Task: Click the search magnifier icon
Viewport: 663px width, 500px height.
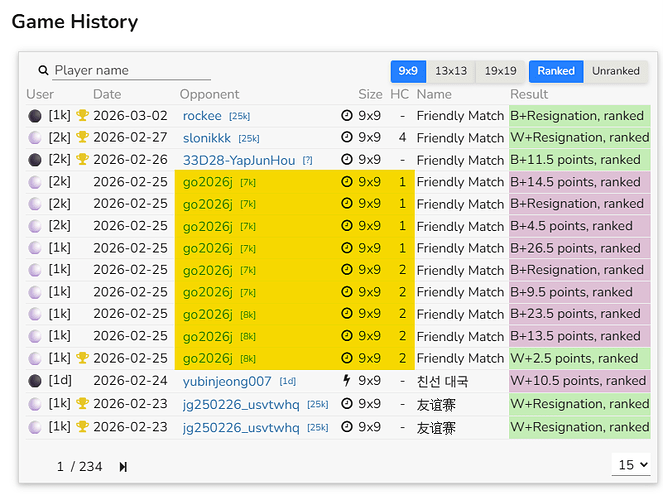Action: tap(44, 71)
